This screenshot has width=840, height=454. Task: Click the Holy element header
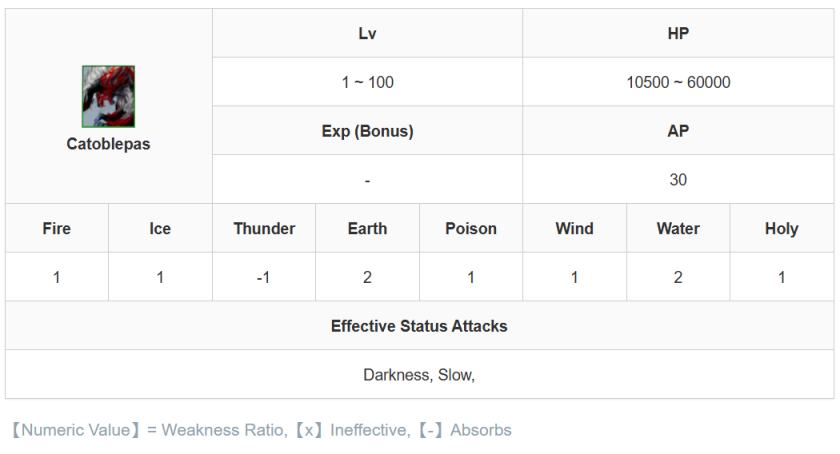[x=781, y=229]
